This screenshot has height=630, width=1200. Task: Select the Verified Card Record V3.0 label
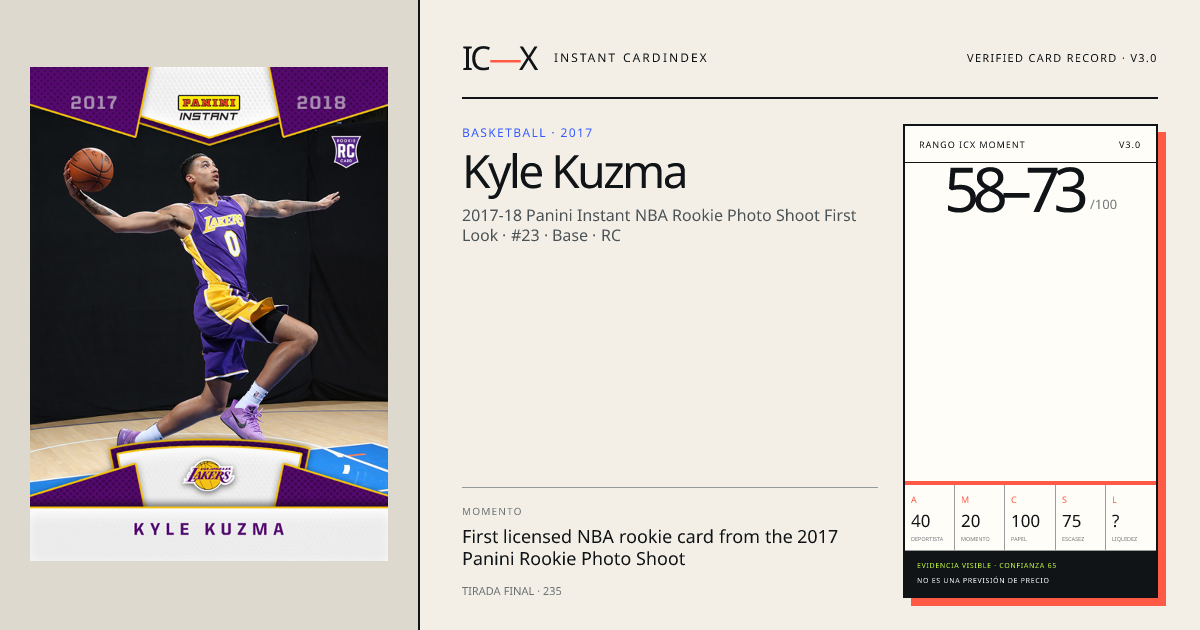tap(1061, 58)
